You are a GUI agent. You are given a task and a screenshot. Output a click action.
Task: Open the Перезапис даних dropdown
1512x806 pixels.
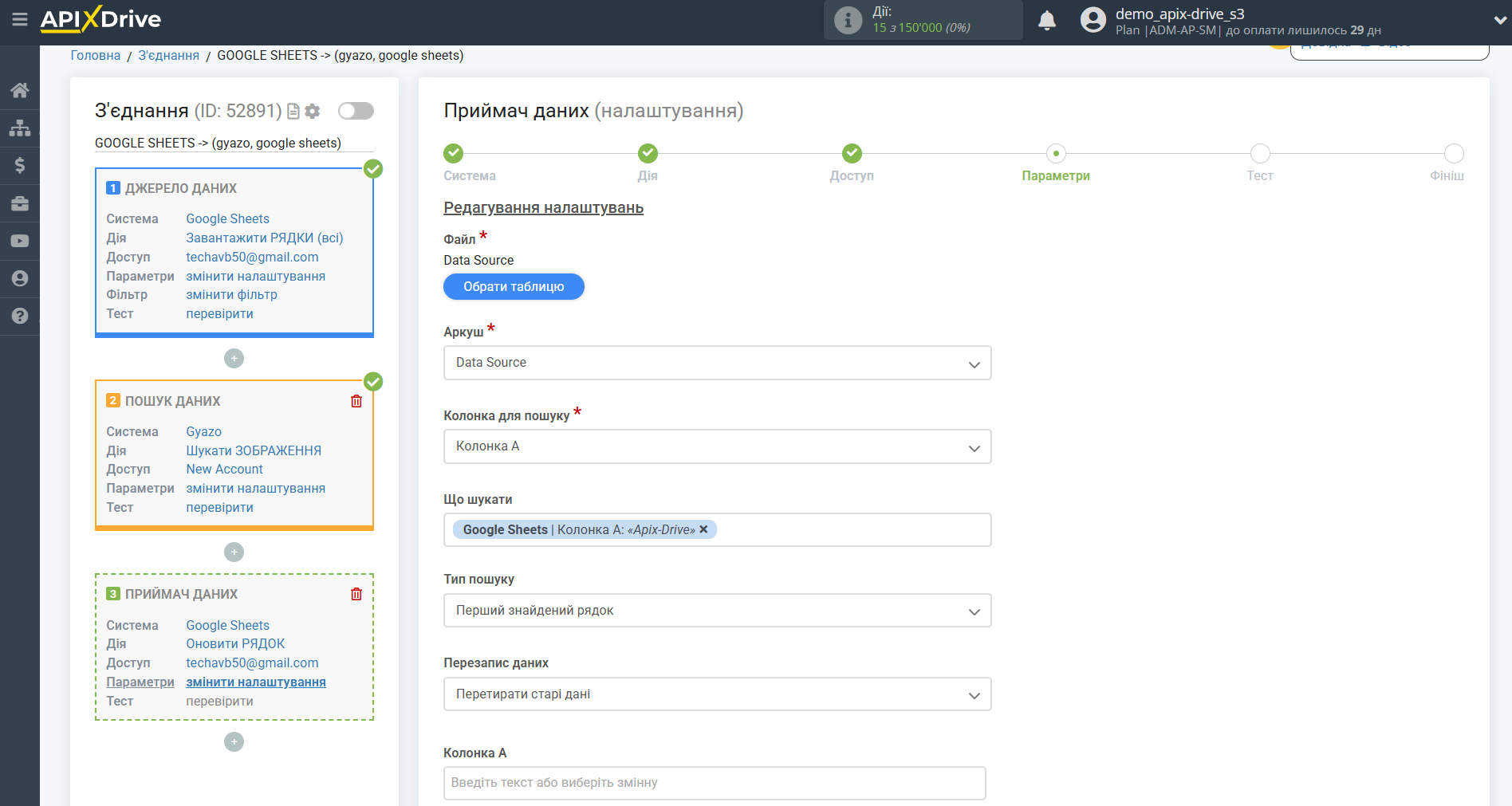click(716, 694)
